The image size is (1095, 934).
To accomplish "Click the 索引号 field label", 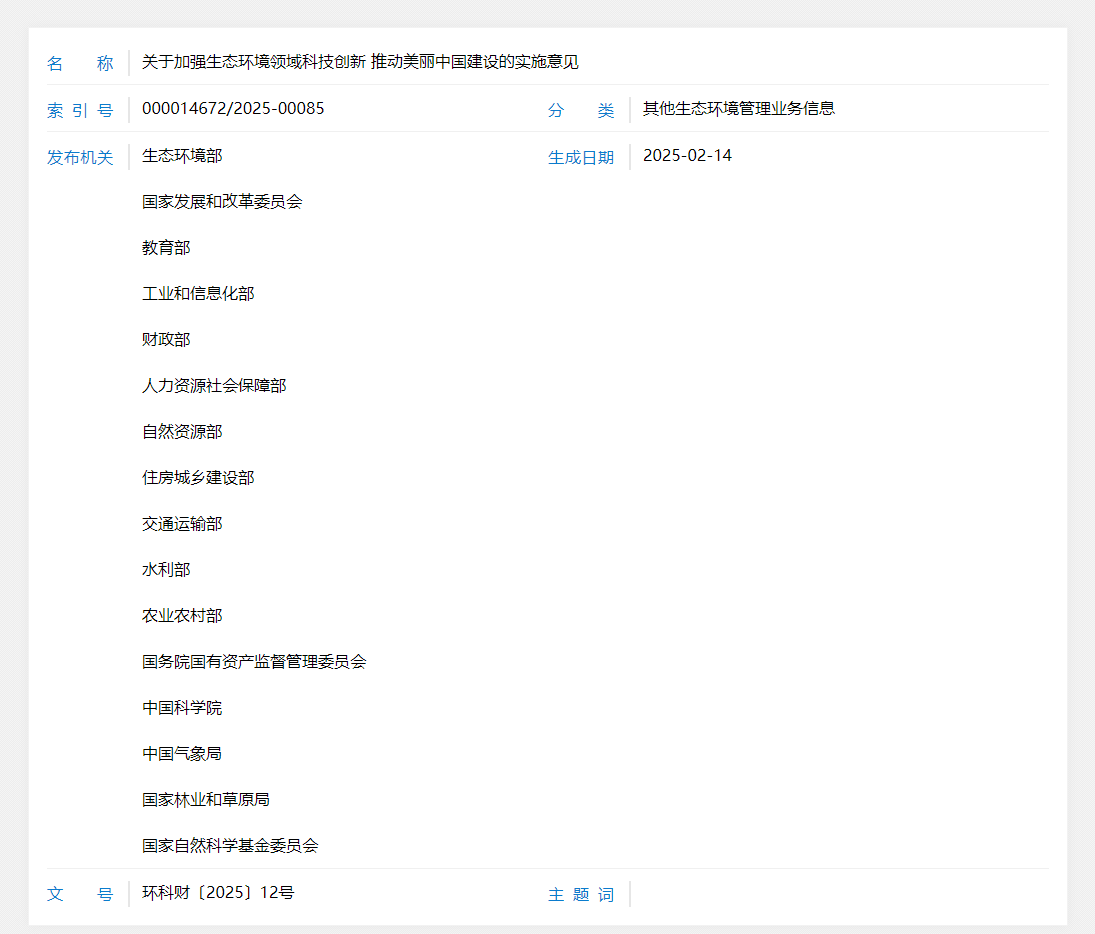I will [x=80, y=110].
